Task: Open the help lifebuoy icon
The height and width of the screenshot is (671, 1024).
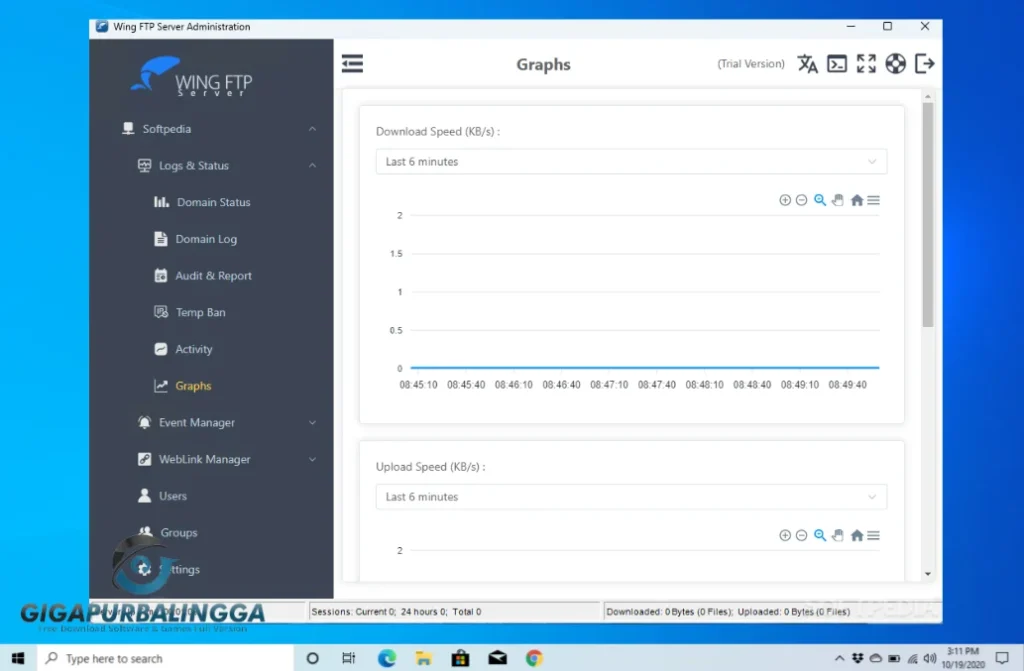Action: pos(895,64)
